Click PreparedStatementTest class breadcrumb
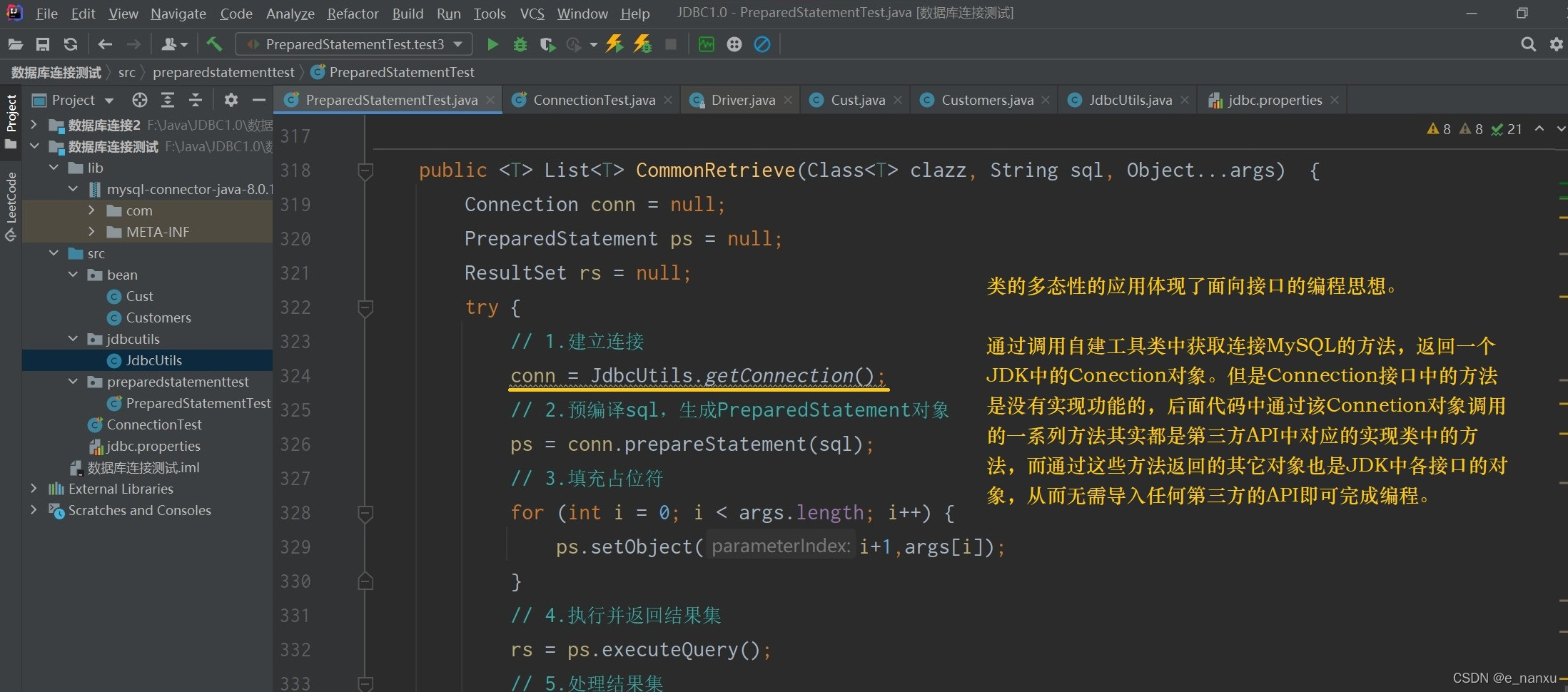Screen dimensions: 1568x692 (401, 72)
